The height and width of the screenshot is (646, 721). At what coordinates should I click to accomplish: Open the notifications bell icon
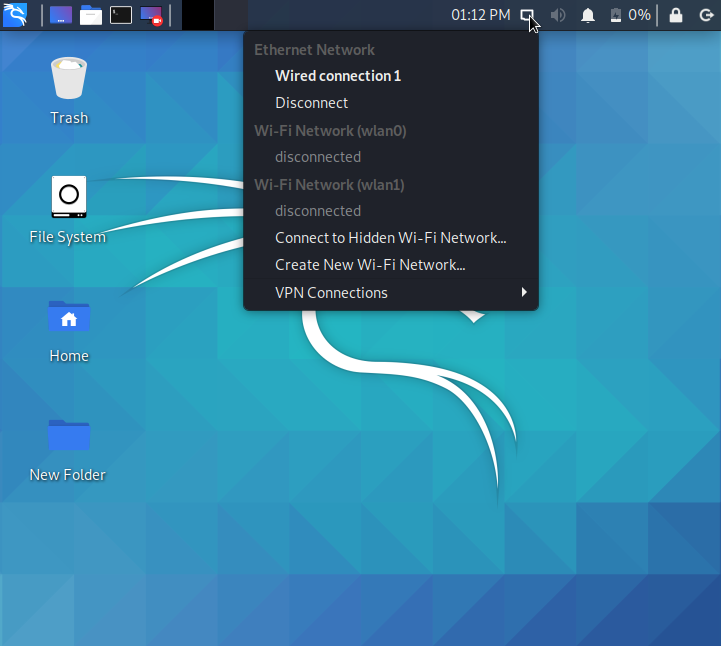(589, 15)
